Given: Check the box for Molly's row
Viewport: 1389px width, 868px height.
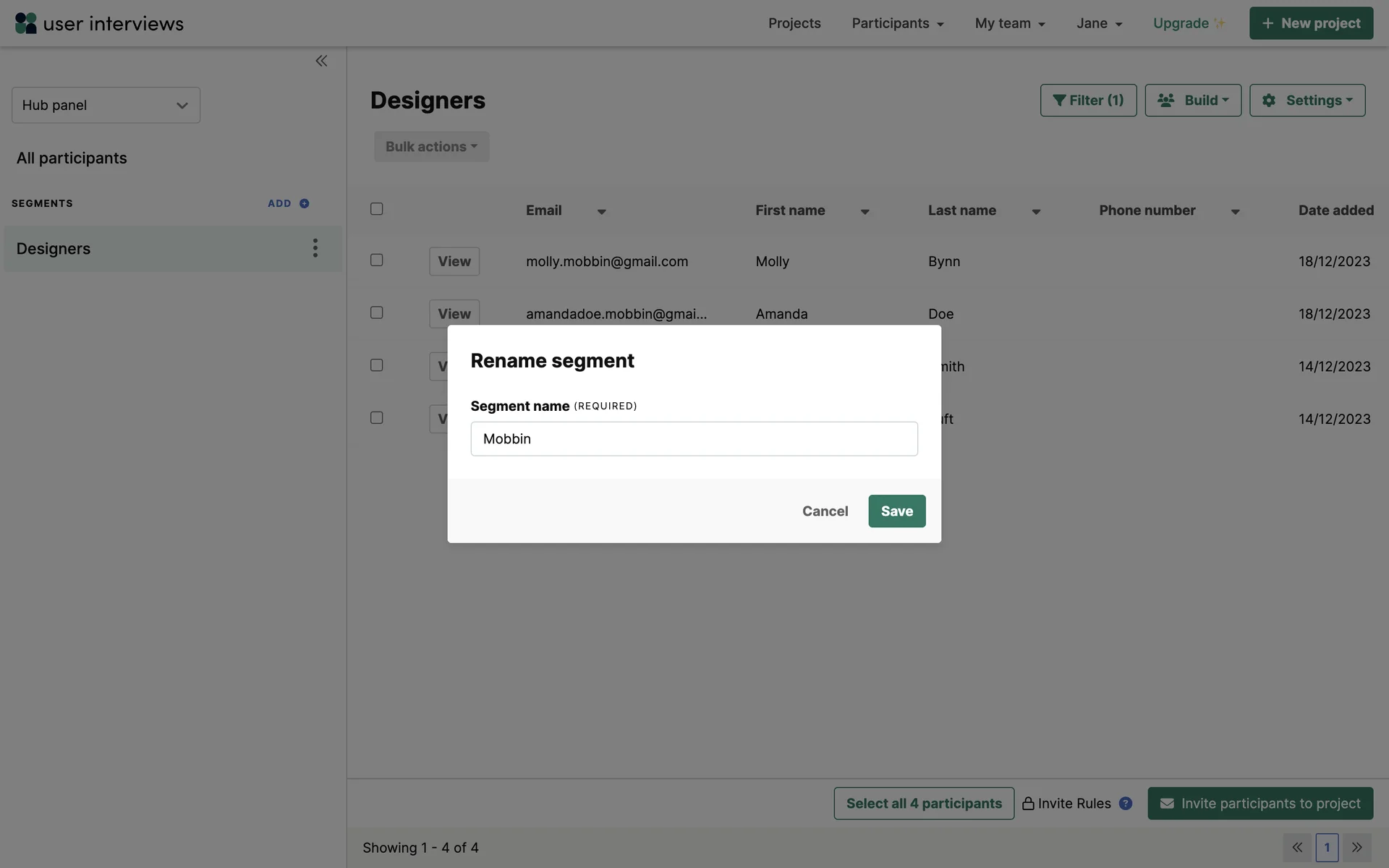Looking at the screenshot, I should [377, 260].
